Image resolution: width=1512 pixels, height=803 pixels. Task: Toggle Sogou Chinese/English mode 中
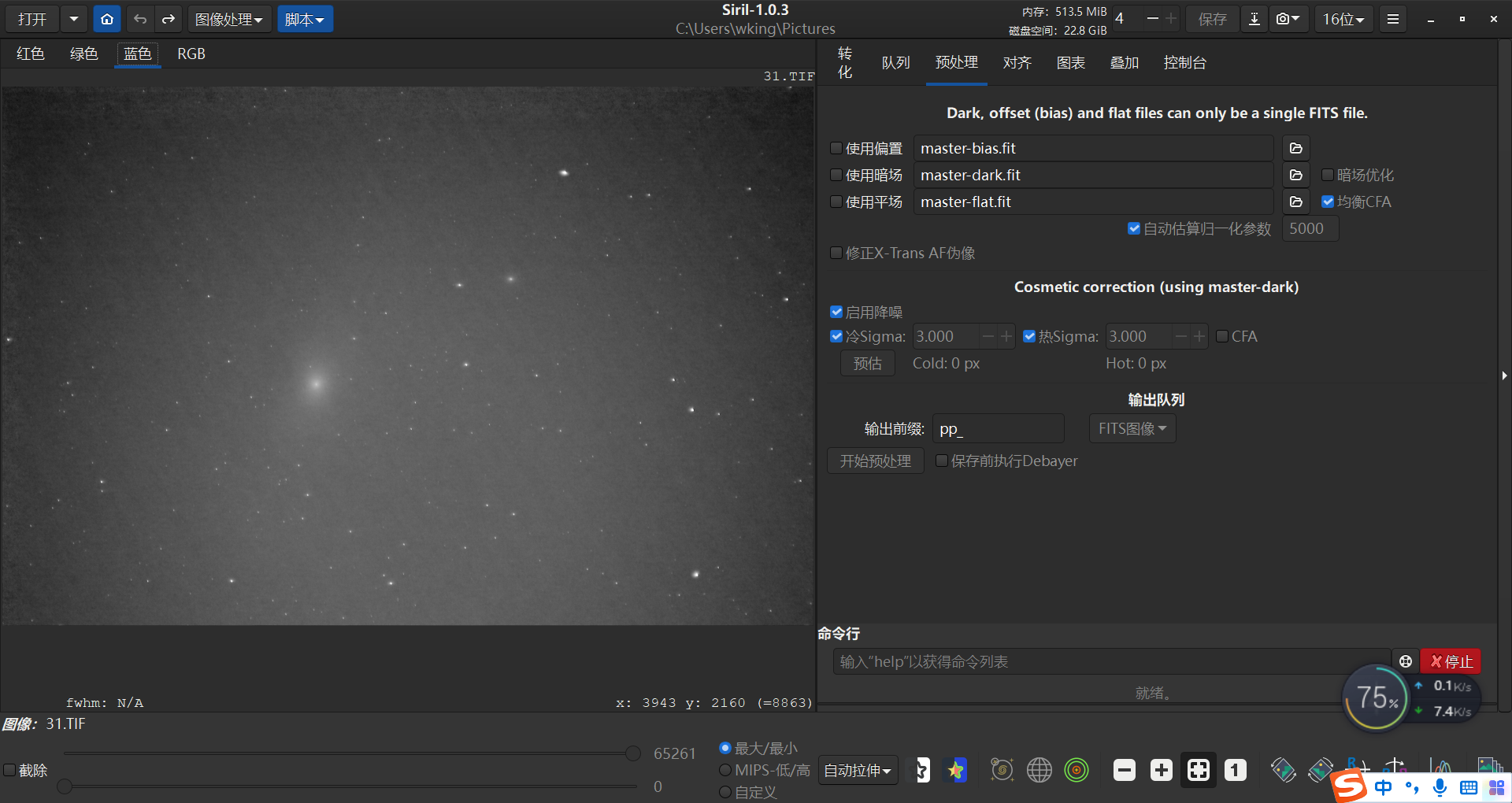1384,787
